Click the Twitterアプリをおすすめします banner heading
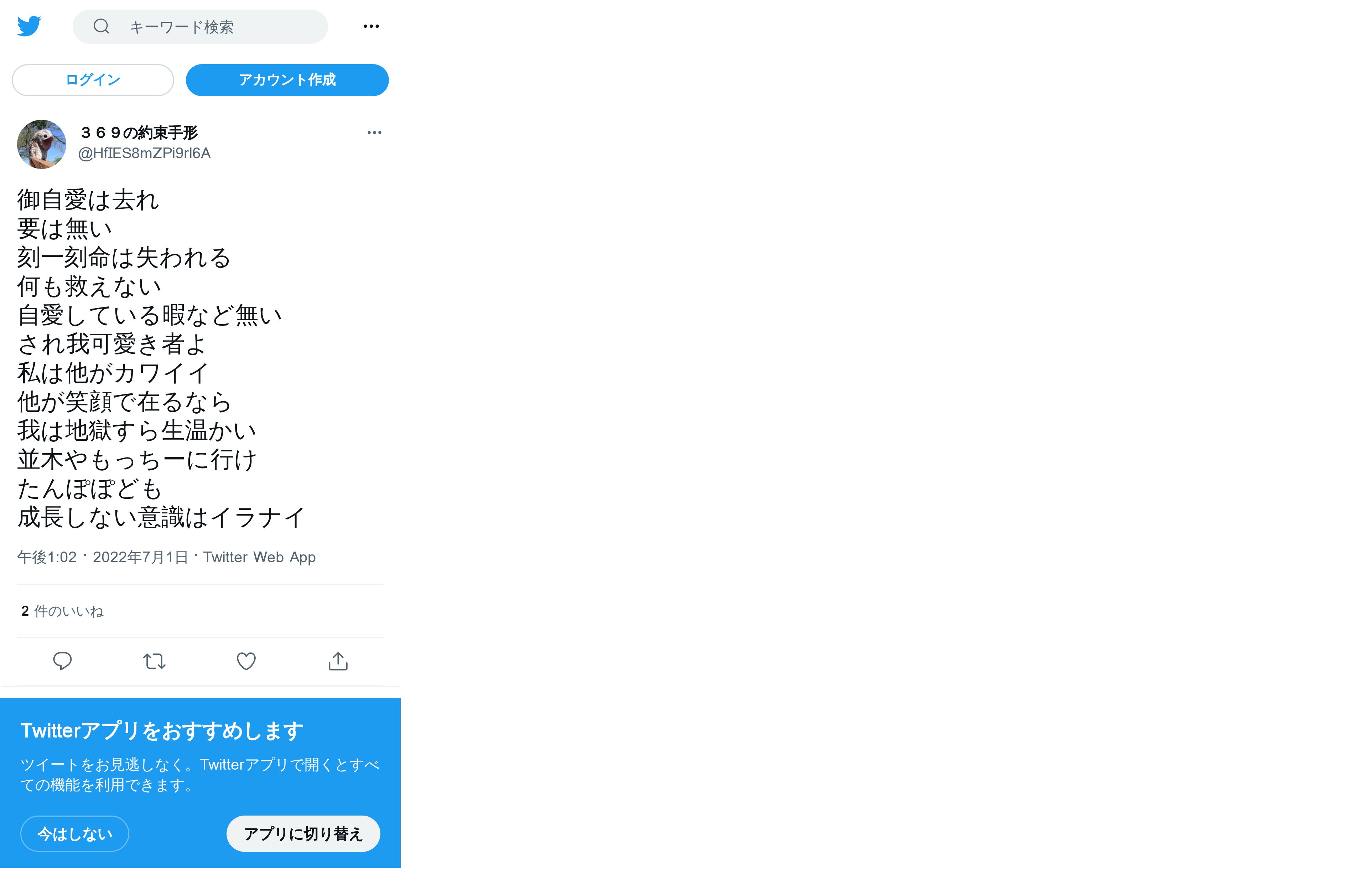1372x869 pixels. (x=162, y=731)
